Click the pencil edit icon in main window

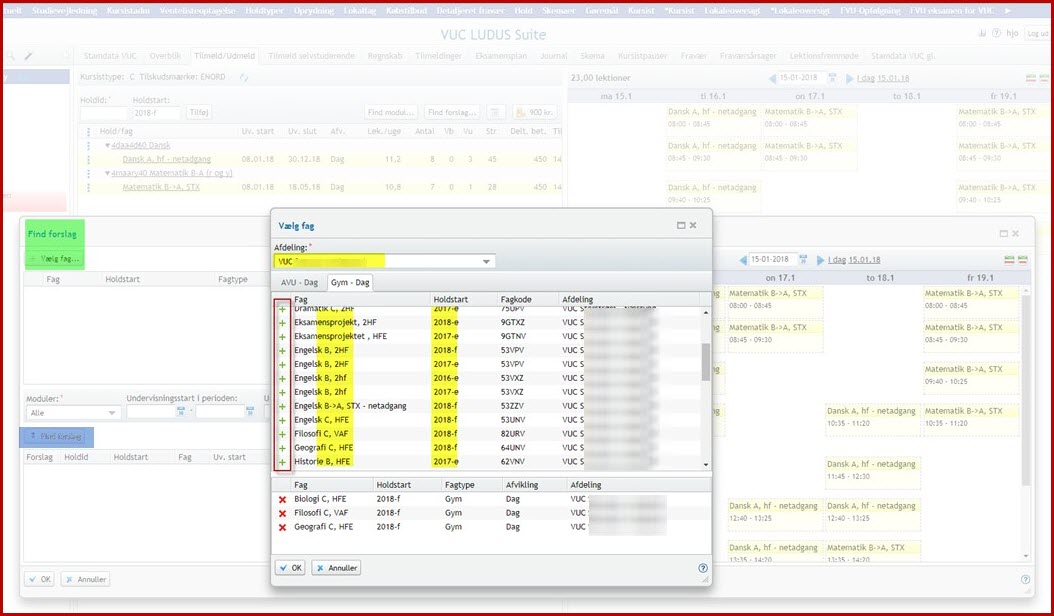click(29, 56)
